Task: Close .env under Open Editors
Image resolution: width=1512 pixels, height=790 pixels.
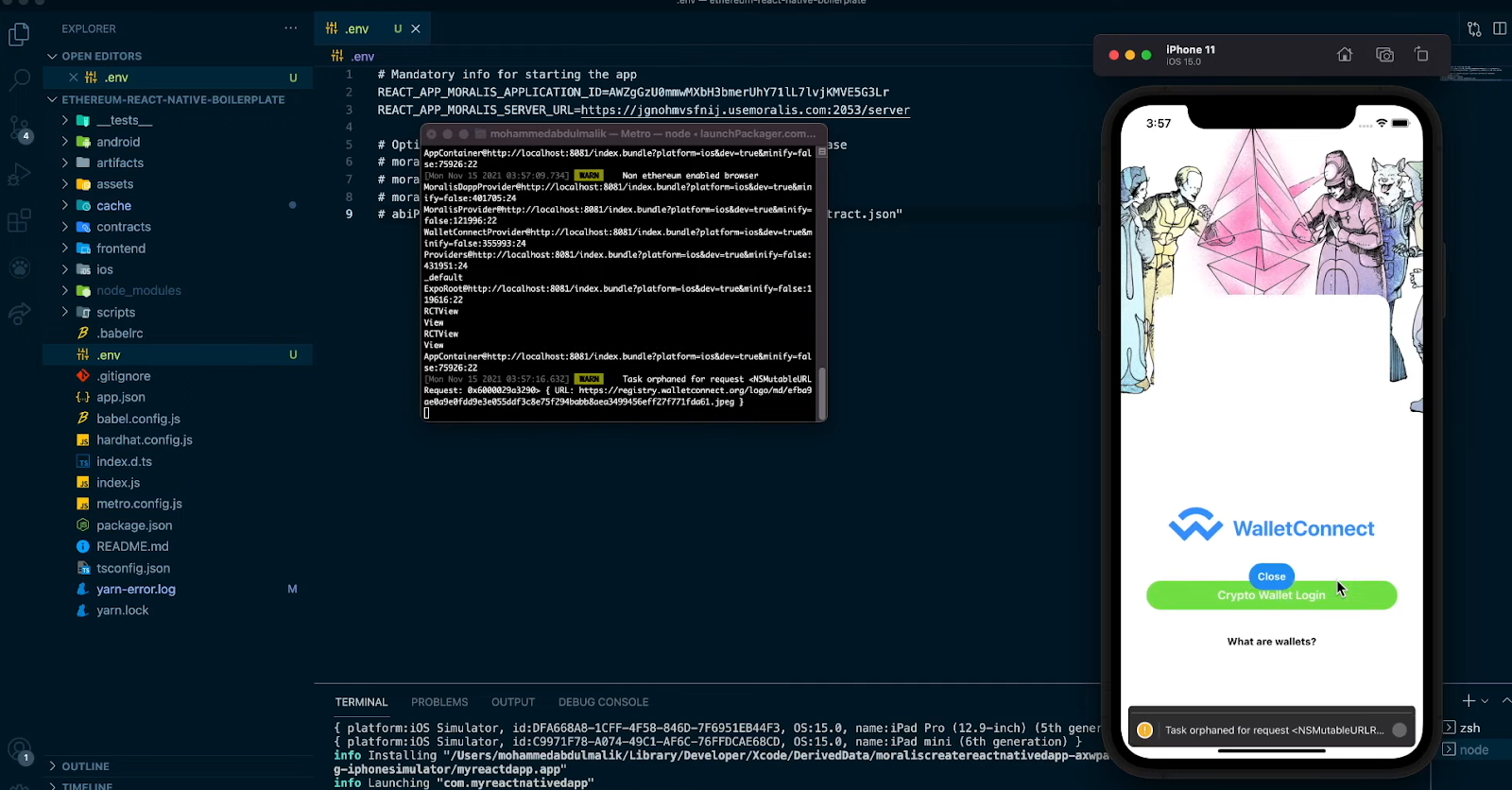Action: tap(73, 77)
